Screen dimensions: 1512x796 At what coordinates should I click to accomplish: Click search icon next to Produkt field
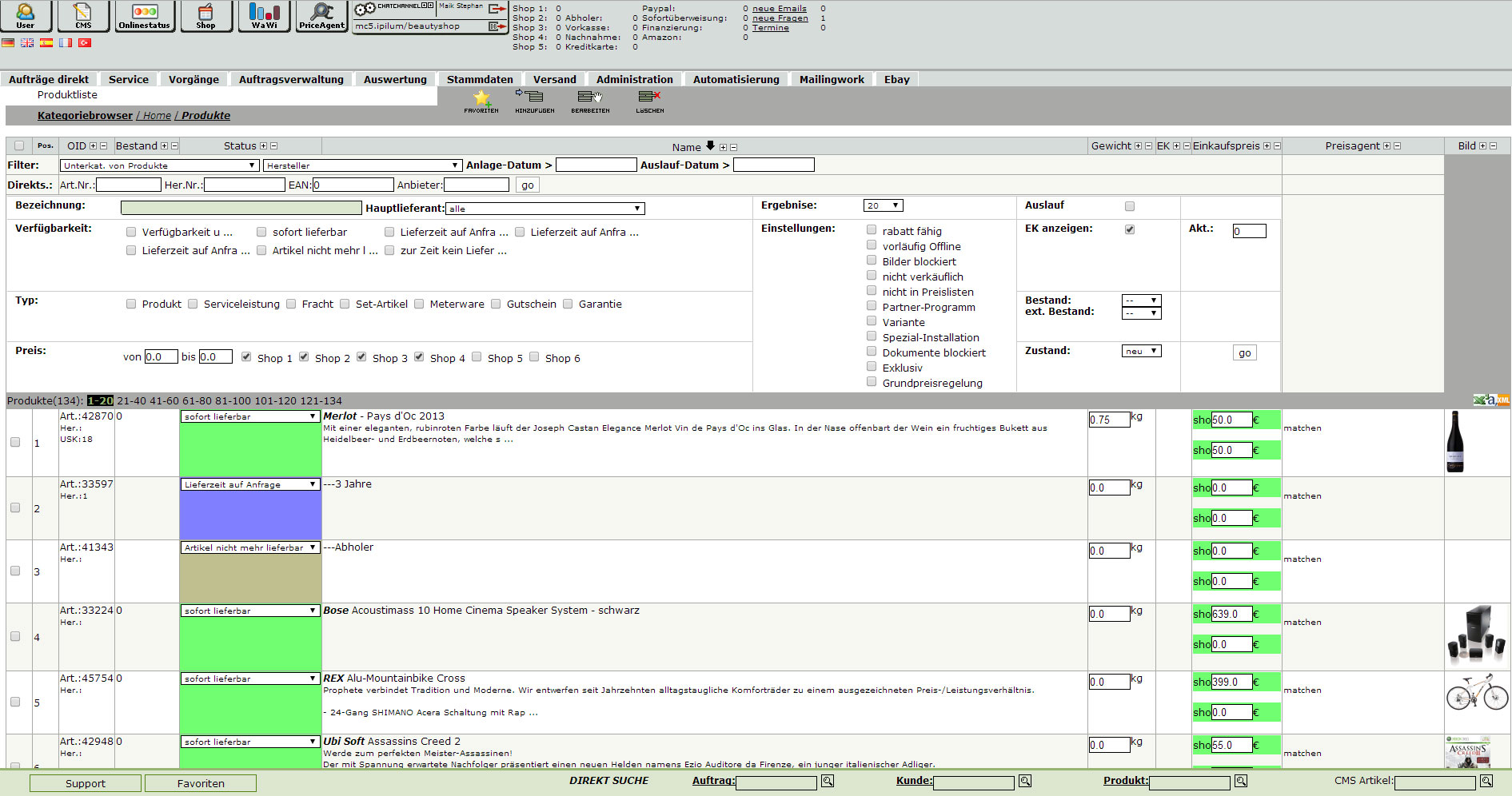pyautogui.click(x=1241, y=782)
